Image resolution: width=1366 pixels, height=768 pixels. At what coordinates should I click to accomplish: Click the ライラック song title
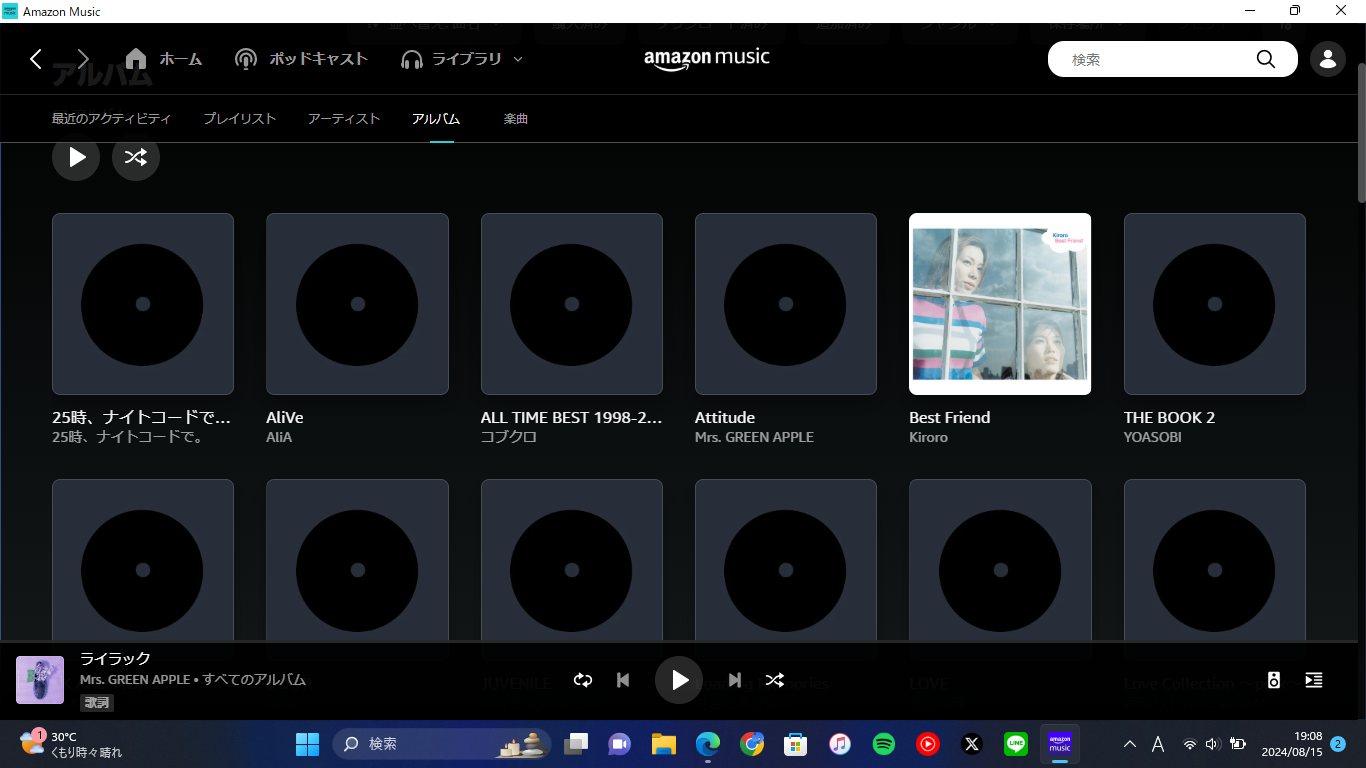coord(115,658)
